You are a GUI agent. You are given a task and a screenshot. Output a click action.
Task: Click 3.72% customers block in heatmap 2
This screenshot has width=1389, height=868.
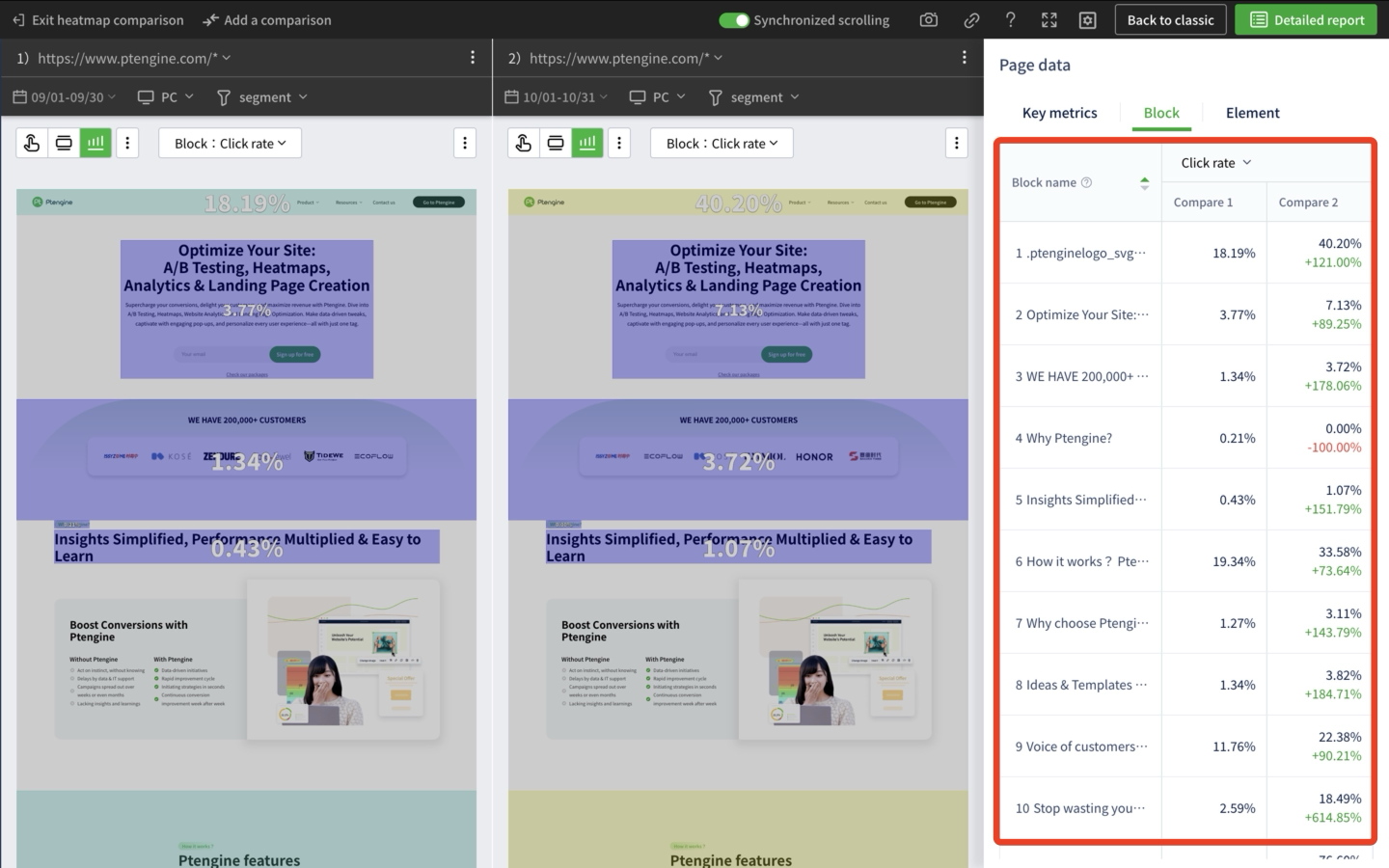click(738, 460)
